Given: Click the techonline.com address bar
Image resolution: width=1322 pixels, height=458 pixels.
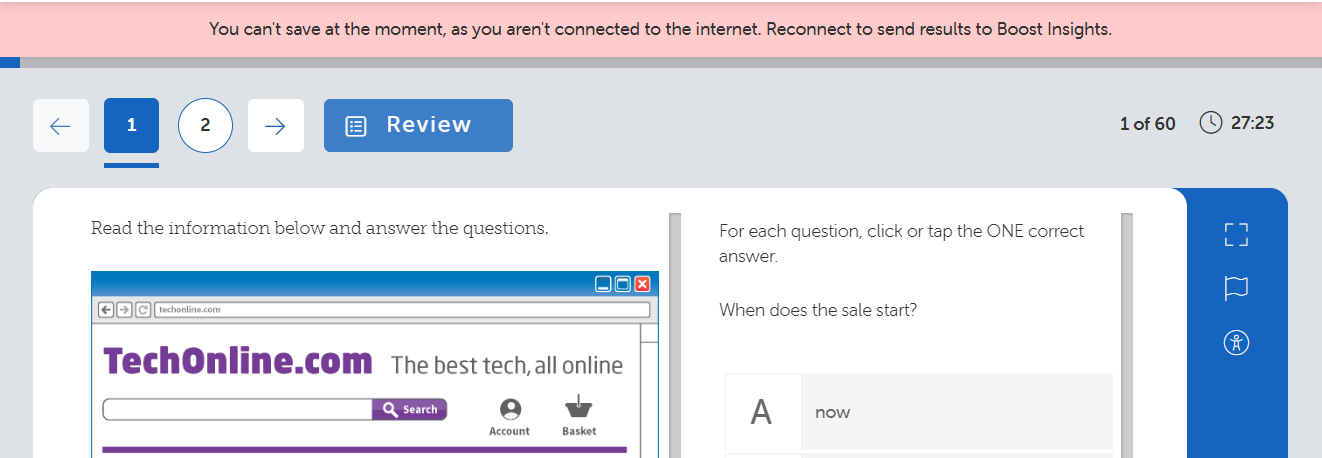Looking at the screenshot, I should tap(400, 310).
